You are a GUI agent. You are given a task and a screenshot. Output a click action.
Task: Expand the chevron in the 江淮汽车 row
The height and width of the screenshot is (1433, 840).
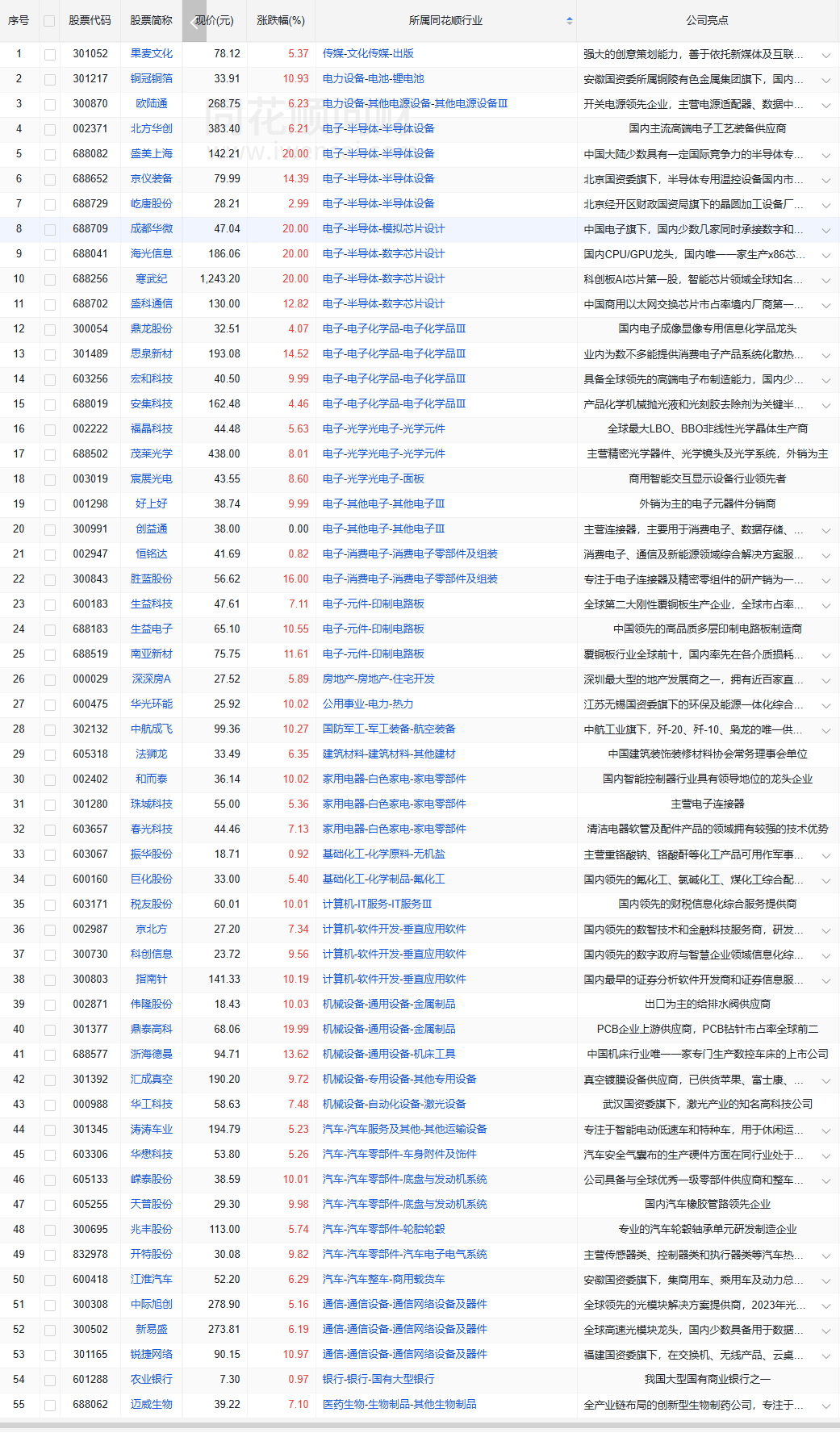pyautogui.click(x=825, y=1281)
